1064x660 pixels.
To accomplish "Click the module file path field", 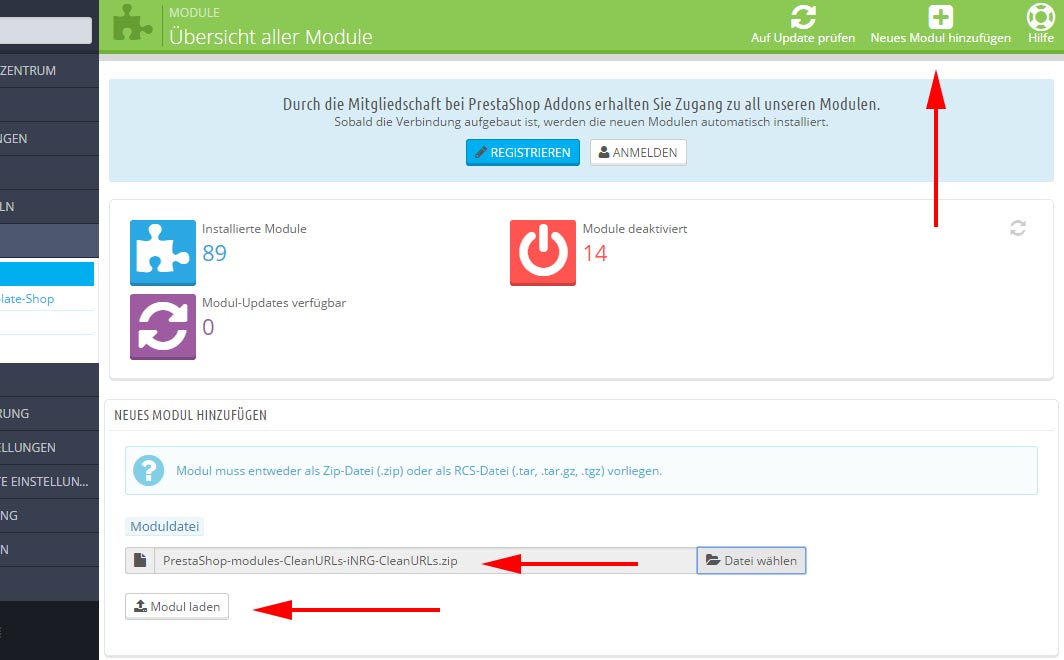I will coord(425,560).
